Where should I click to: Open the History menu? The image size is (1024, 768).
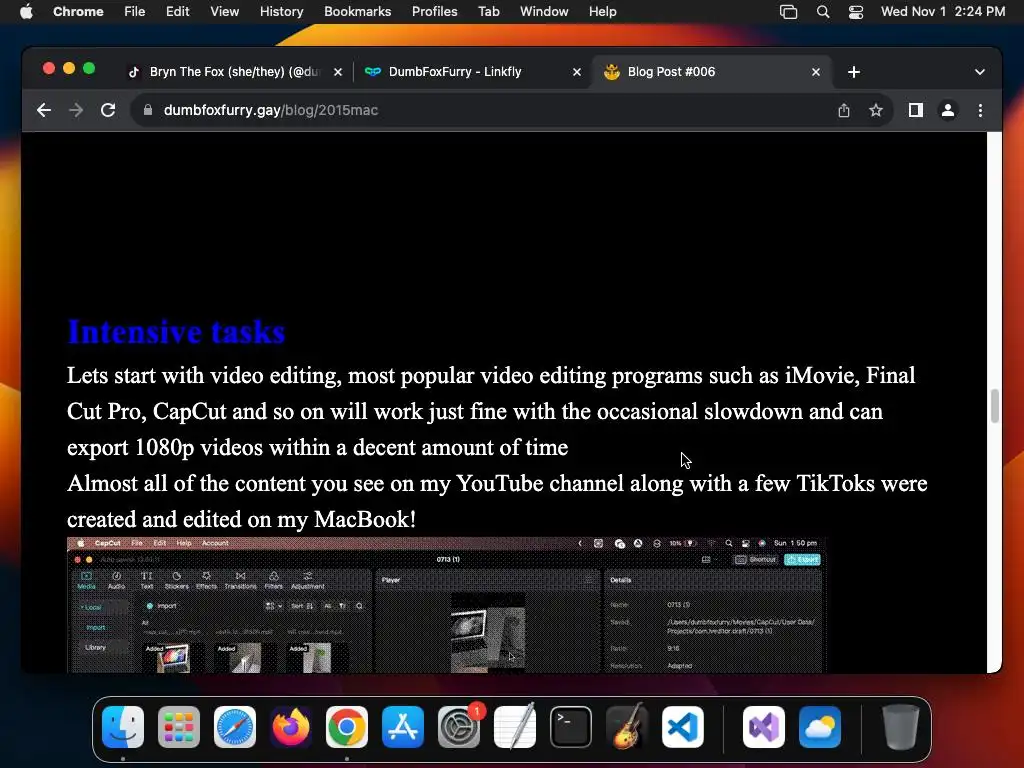(x=281, y=12)
